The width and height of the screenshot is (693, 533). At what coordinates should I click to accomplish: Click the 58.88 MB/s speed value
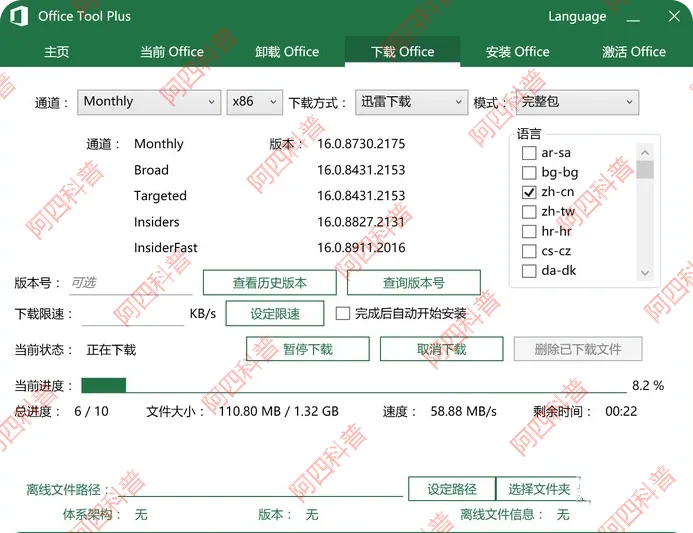click(x=464, y=411)
